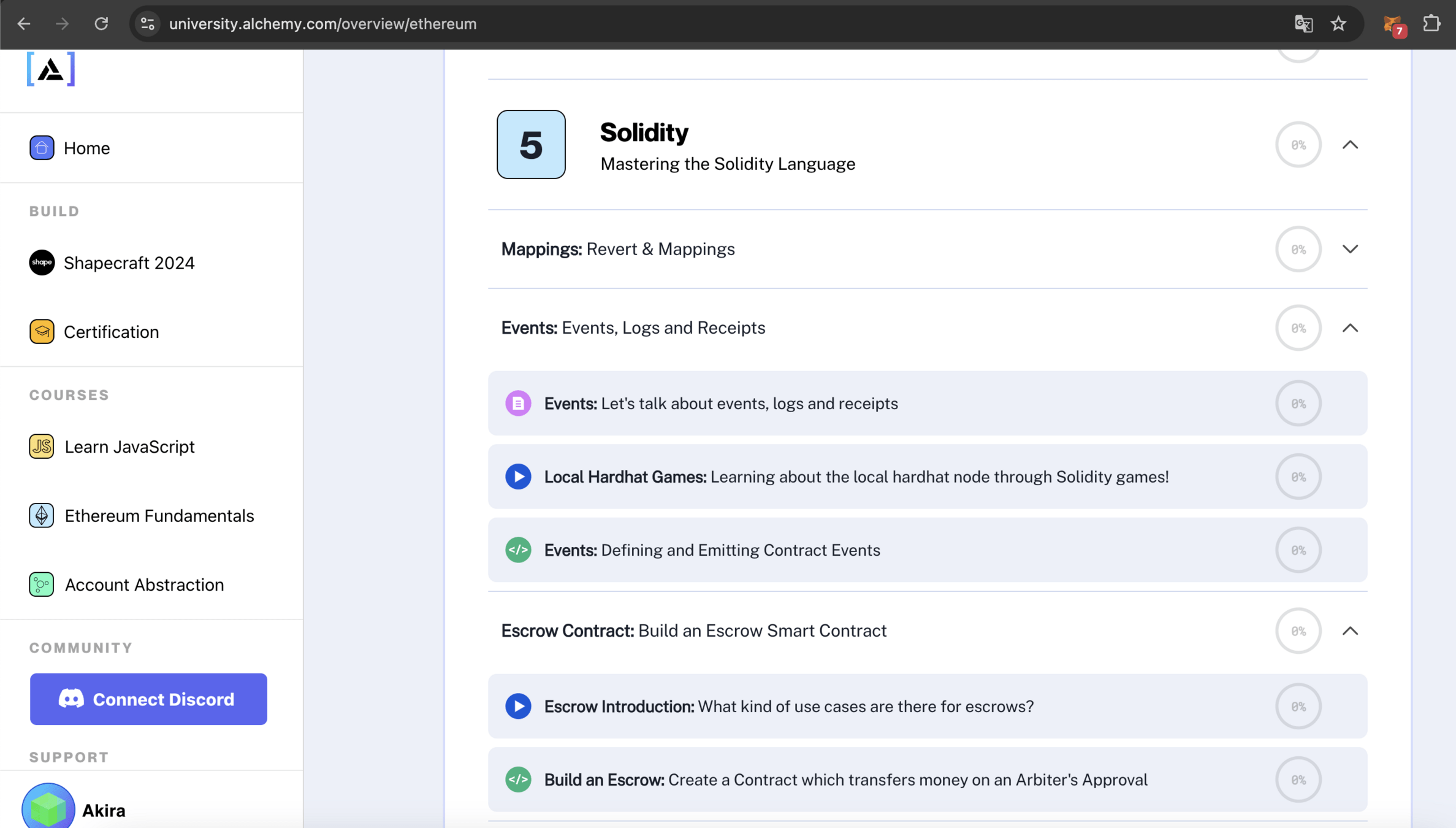Click the Account Abstraction green icon
The width and height of the screenshot is (1456, 828).
pos(42,585)
